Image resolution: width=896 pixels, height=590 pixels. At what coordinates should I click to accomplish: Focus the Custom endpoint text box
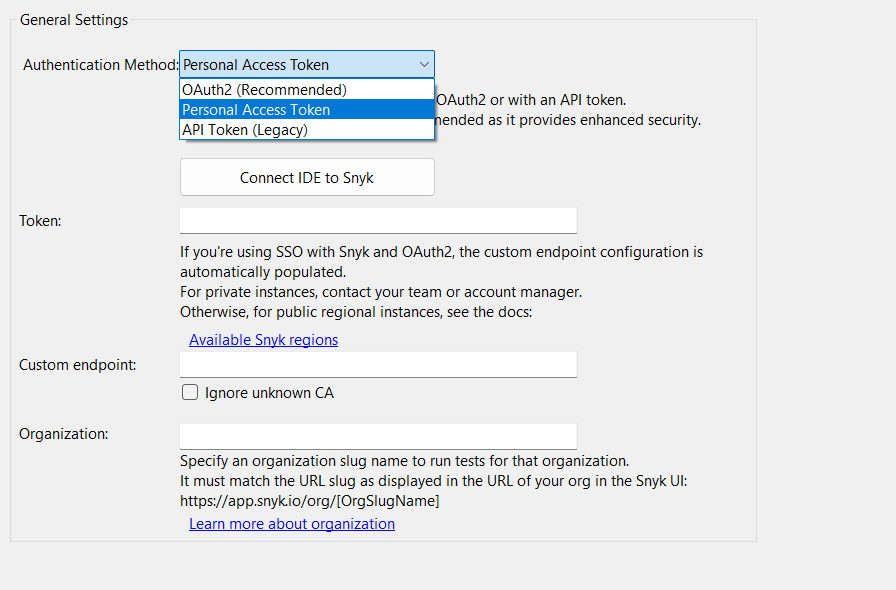(378, 365)
